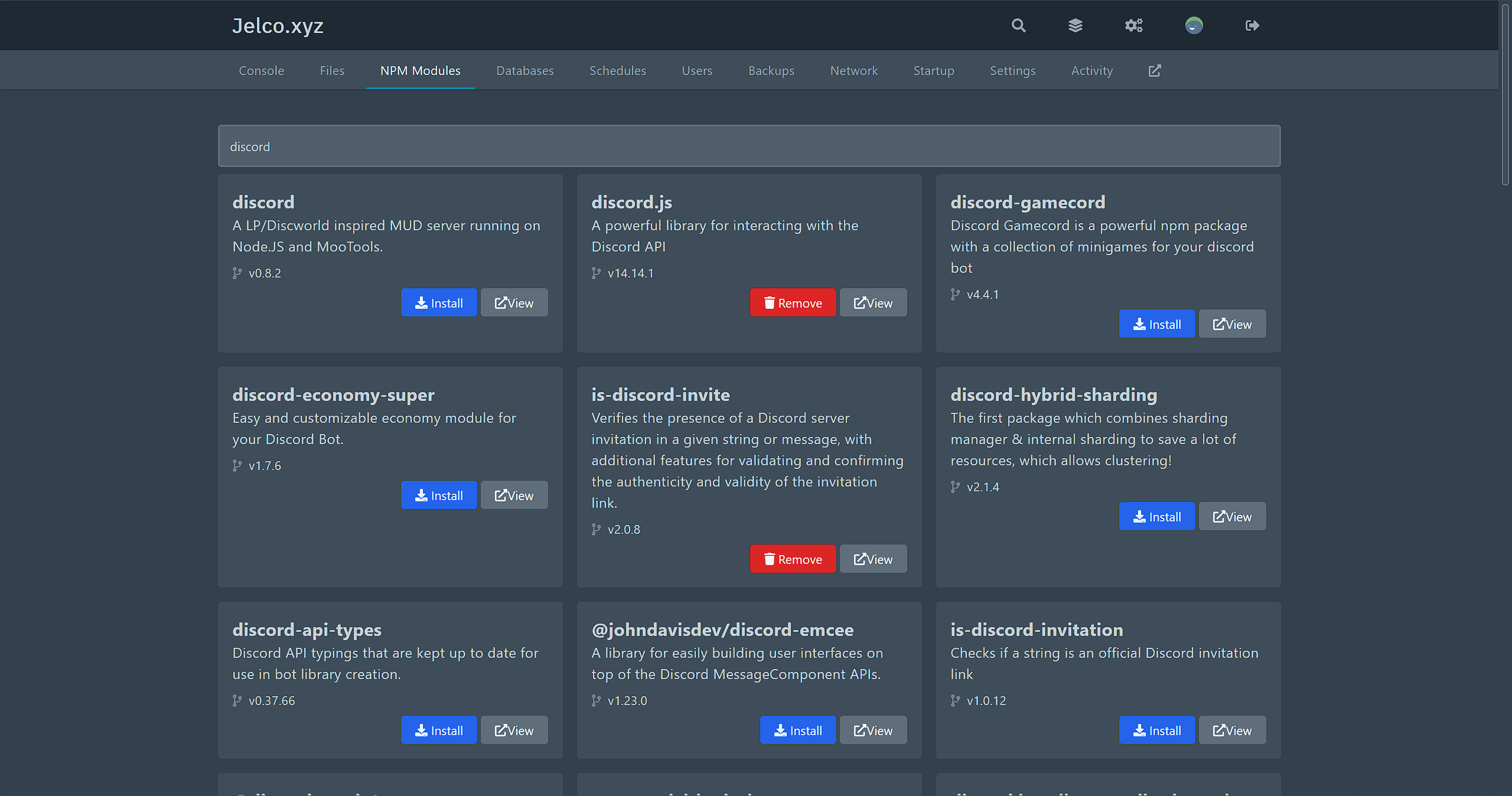
Task: Click the branch icon beside v2.1.4
Action: [955, 487]
